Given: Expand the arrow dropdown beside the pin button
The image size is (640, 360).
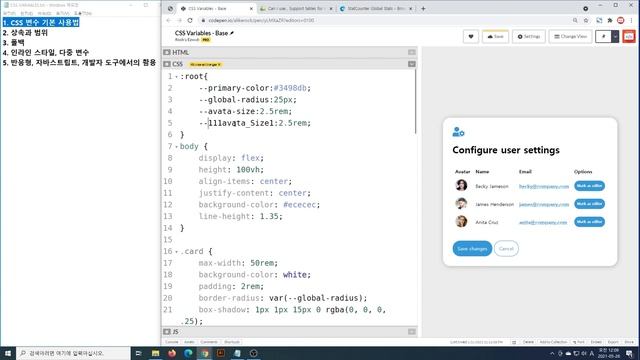Looking at the screenshot, I should point(615,36).
